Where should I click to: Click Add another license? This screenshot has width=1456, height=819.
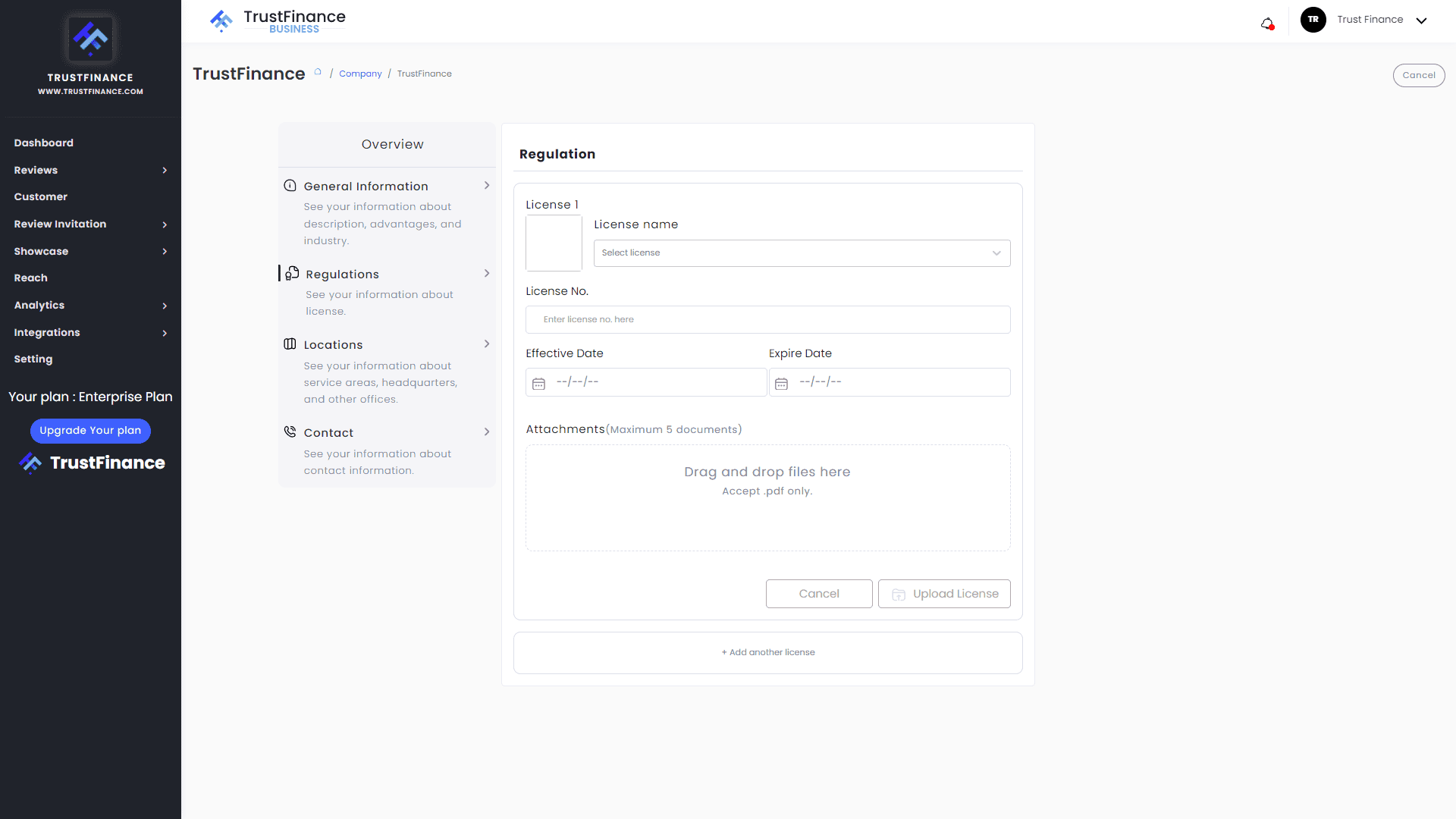point(767,652)
